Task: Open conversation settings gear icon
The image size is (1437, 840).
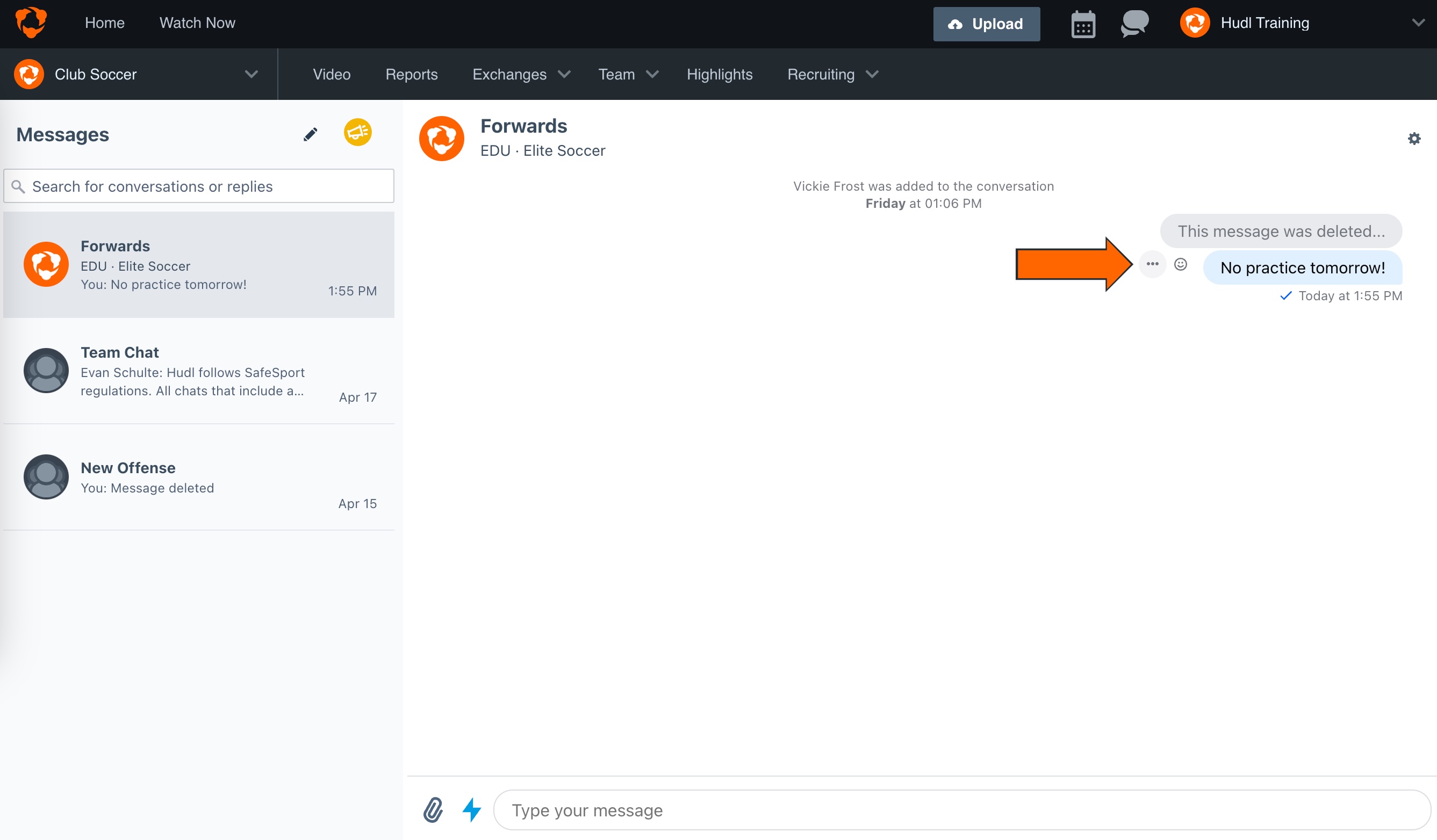Action: [1414, 139]
